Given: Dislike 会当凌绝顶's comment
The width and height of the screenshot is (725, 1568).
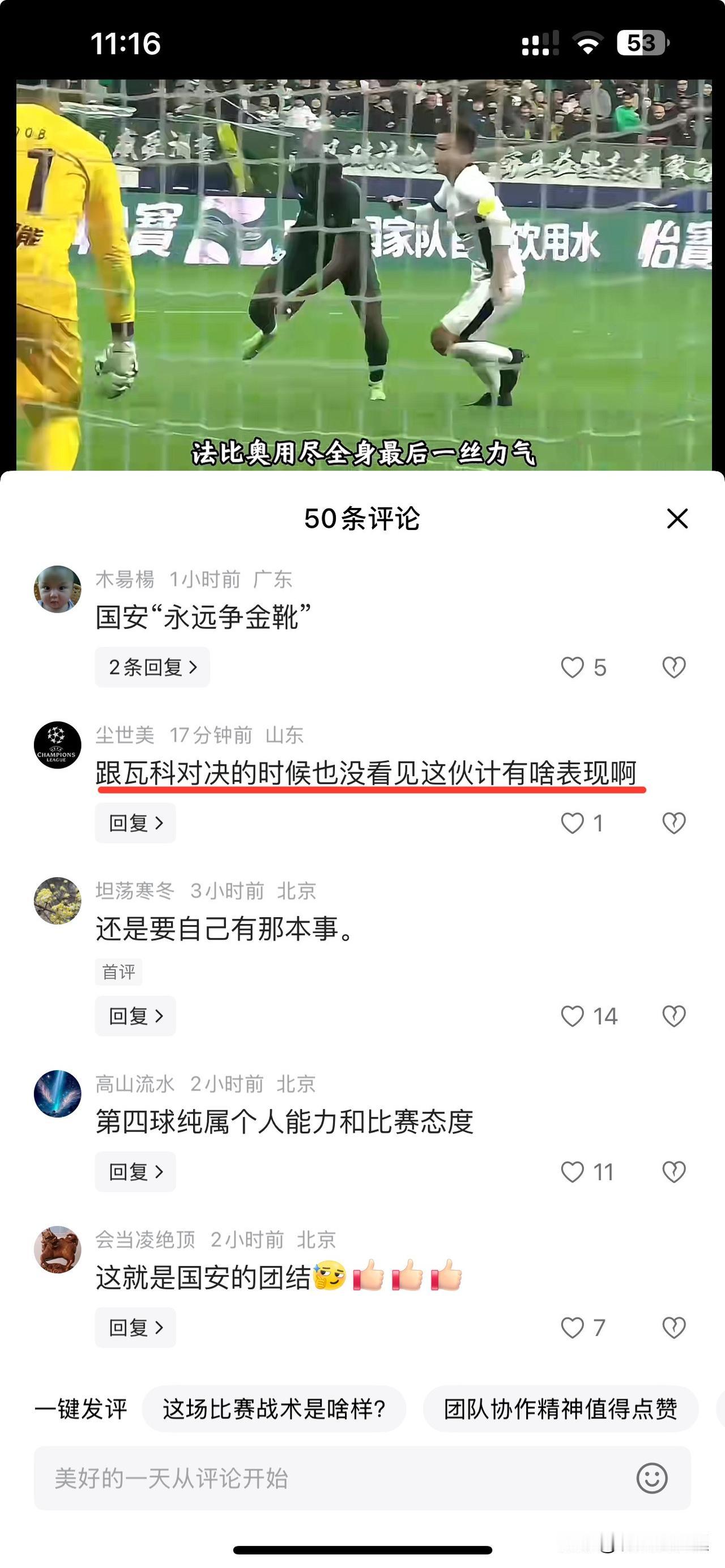Looking at the screenshot, I should (x=674, y=1327).
